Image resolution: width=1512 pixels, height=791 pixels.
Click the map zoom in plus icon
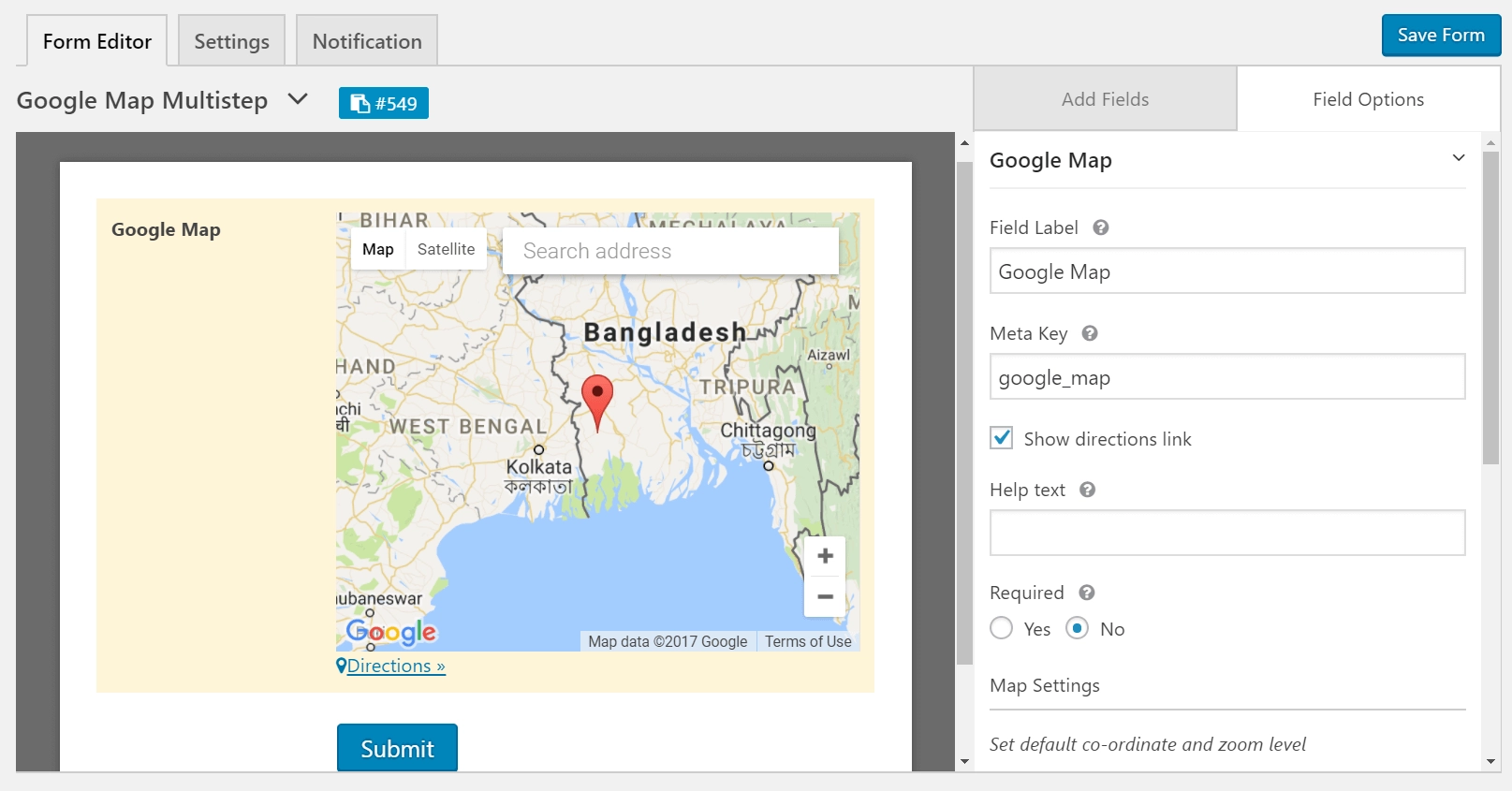coord(825,556)
